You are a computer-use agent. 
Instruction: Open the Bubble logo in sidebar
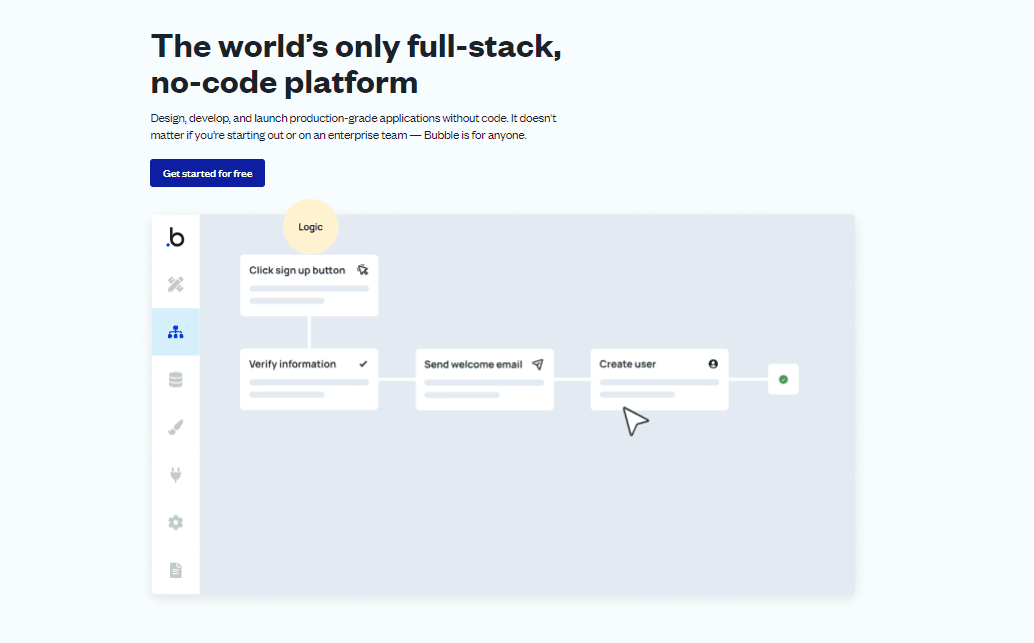(x=175, y=237)
